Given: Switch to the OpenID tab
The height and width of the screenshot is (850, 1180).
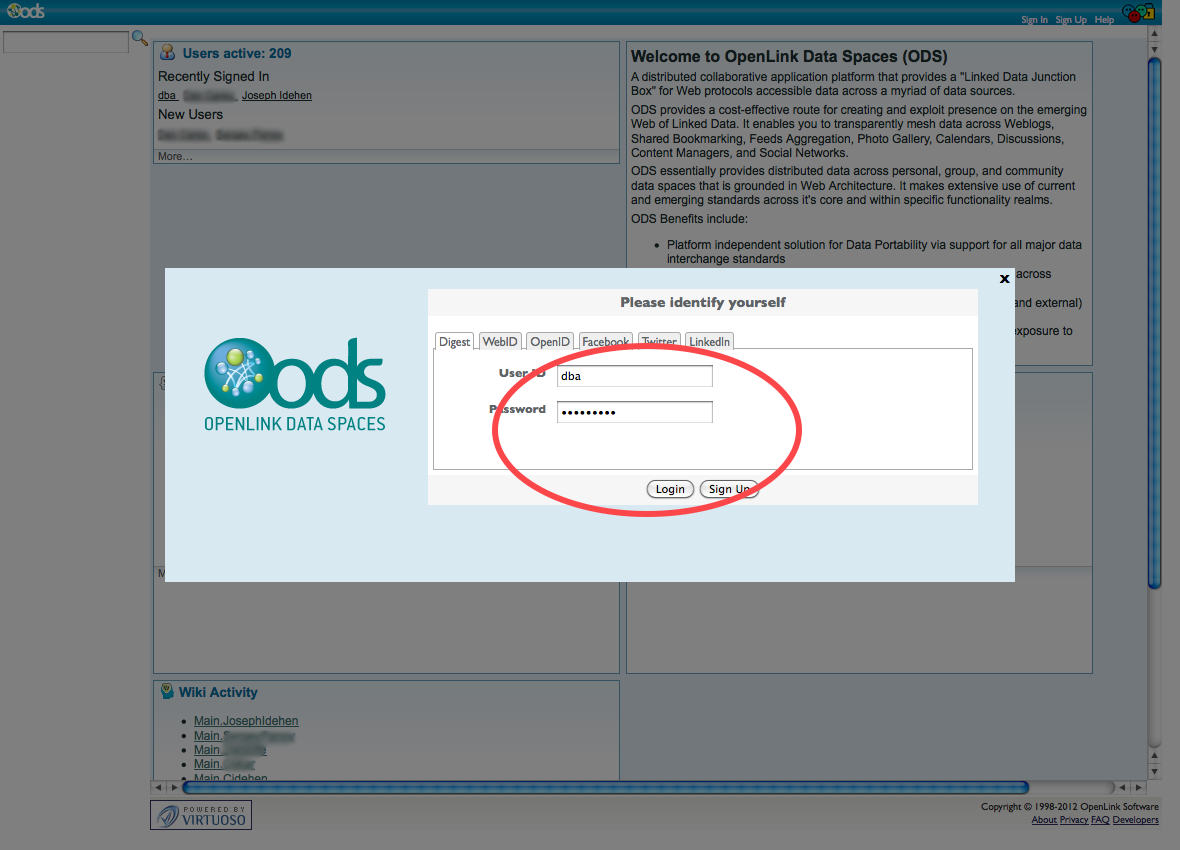Looking at the screenshot, I should [550, 342].
